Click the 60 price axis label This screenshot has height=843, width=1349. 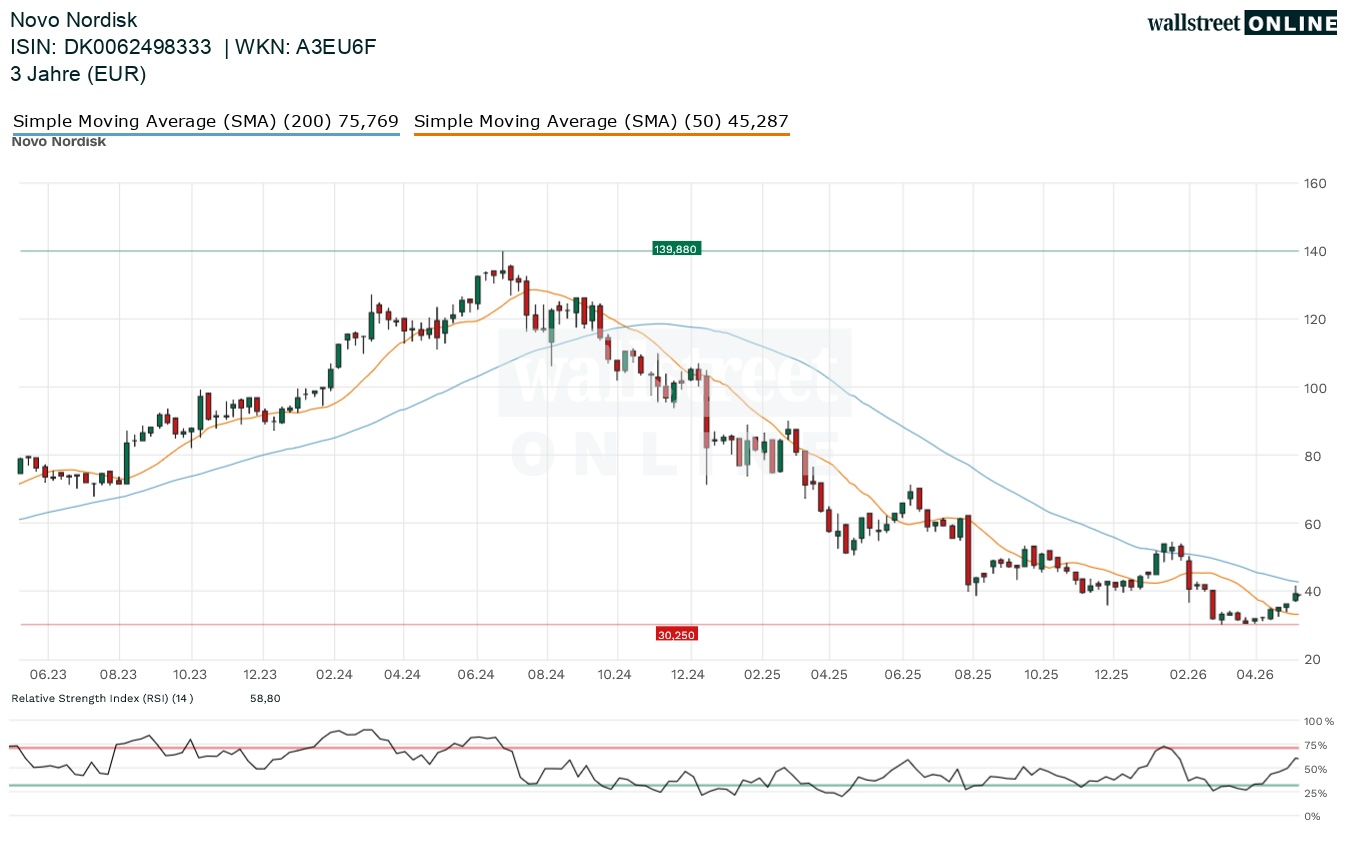[x=1312, y=524]
